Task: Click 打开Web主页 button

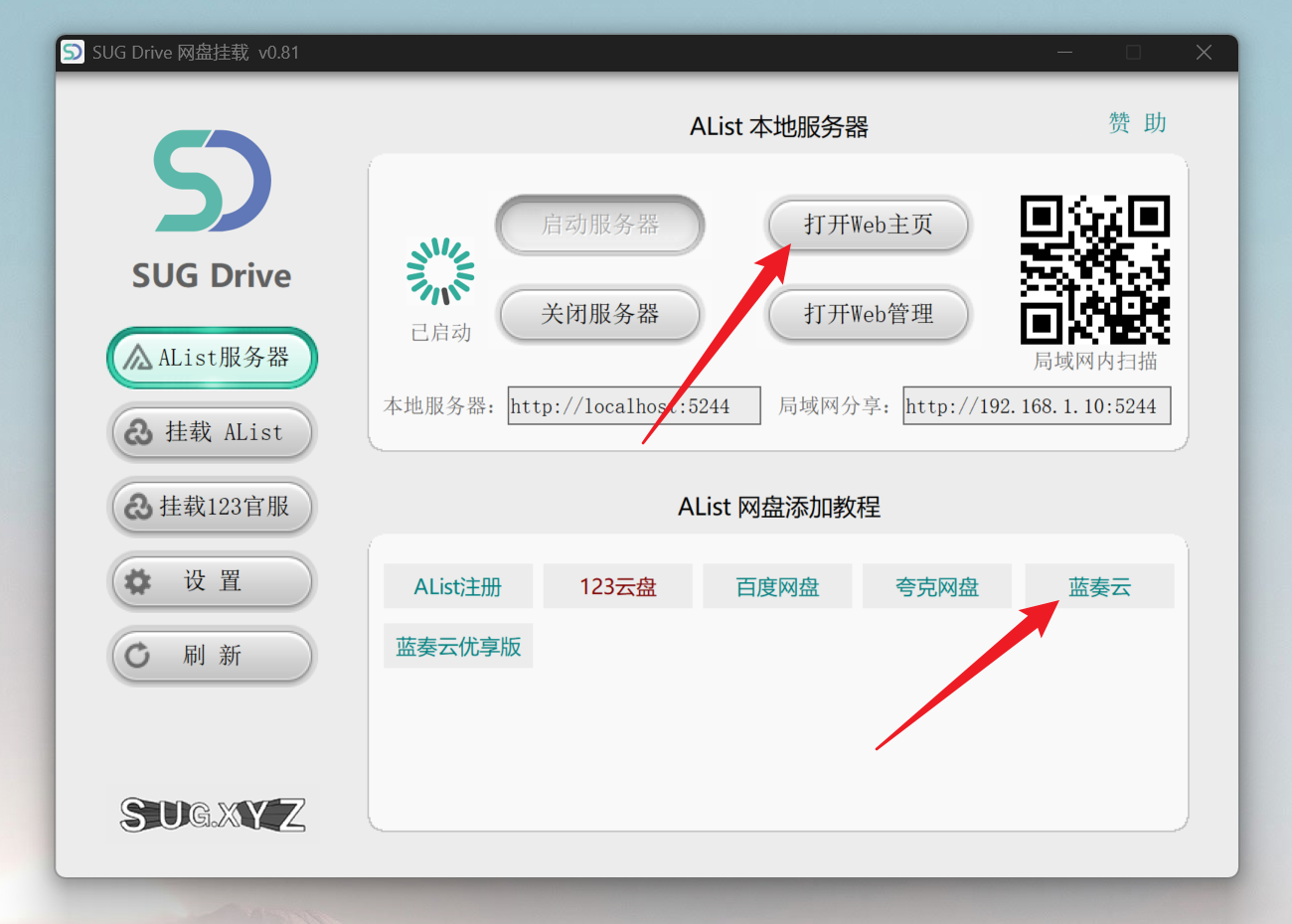Action: 868,226
